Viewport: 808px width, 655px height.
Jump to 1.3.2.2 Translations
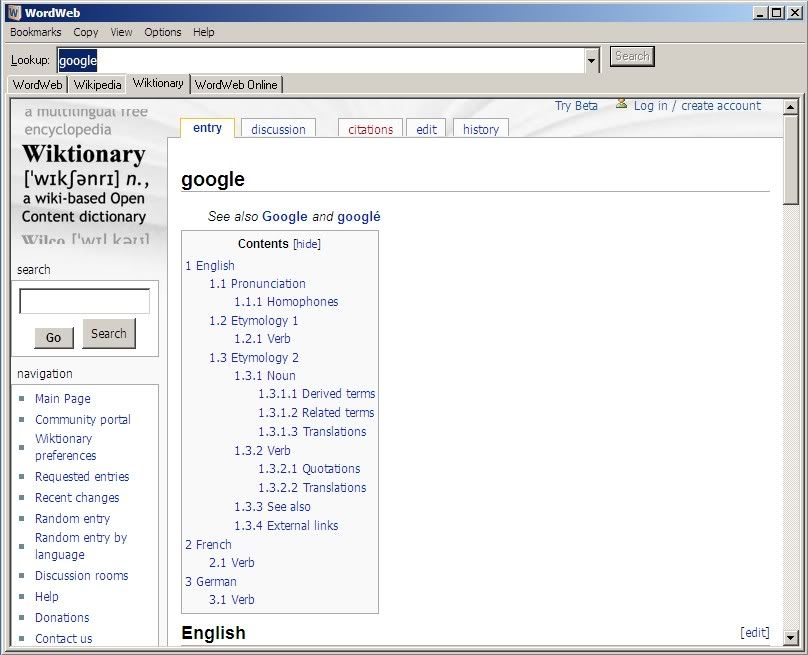[x=312, y=488]
